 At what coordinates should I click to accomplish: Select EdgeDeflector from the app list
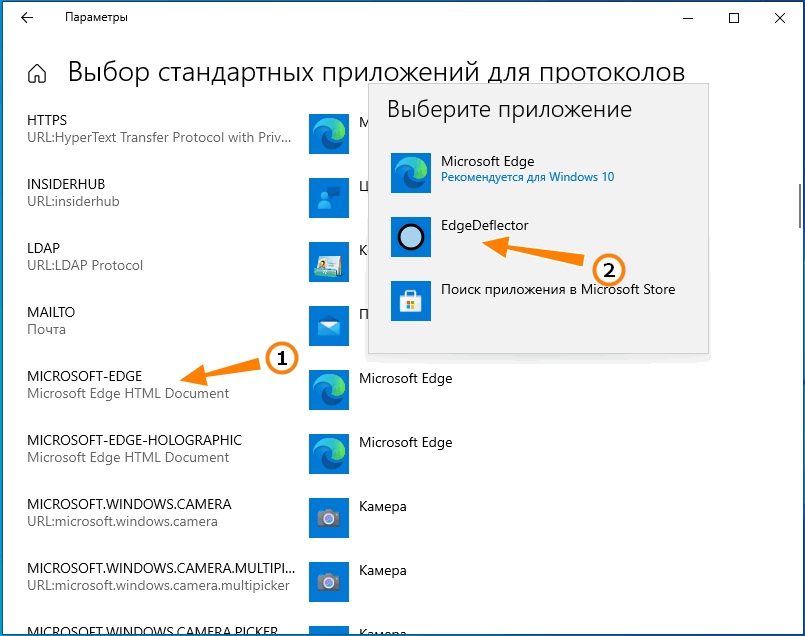[538, 237]
